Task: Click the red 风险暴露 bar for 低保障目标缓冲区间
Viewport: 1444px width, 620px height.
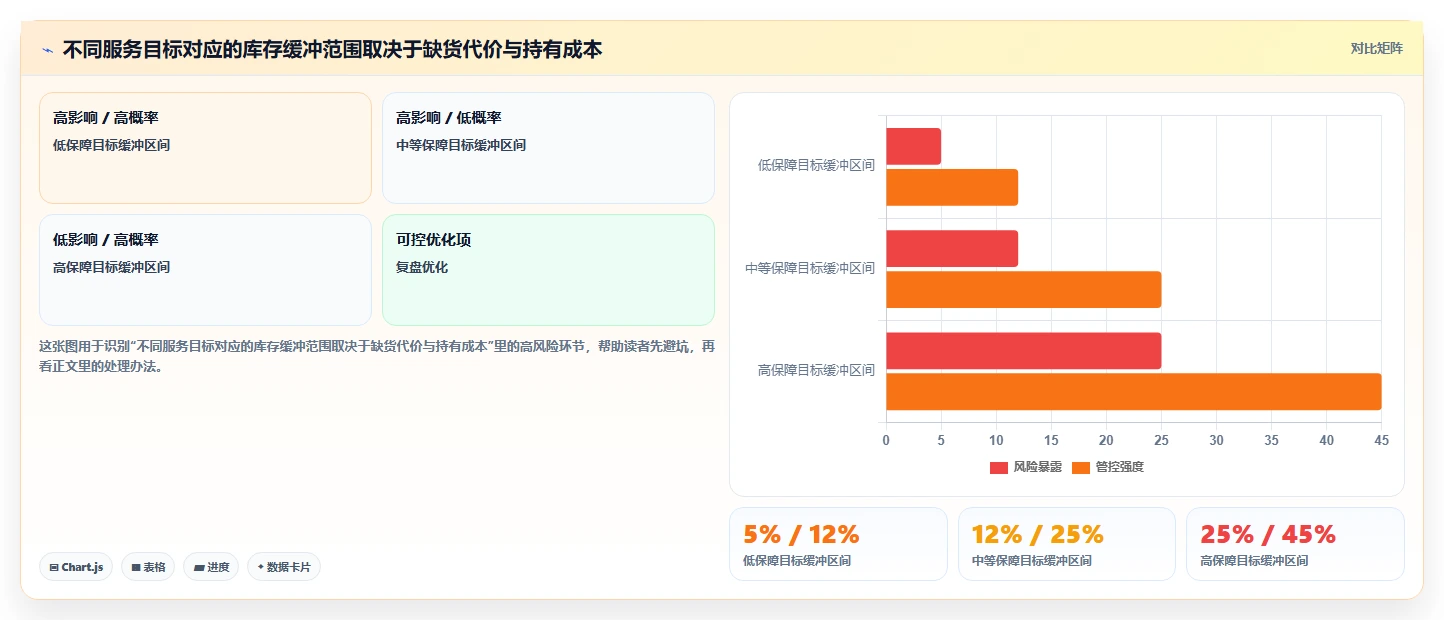Action: pos(913,146)
